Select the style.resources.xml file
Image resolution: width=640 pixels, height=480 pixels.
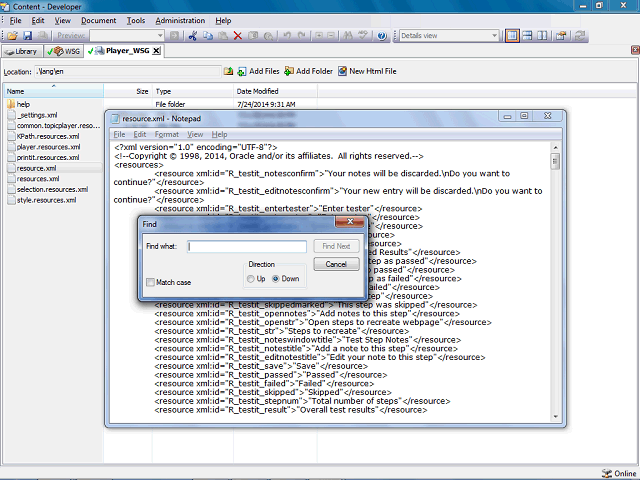pos(46,200)
